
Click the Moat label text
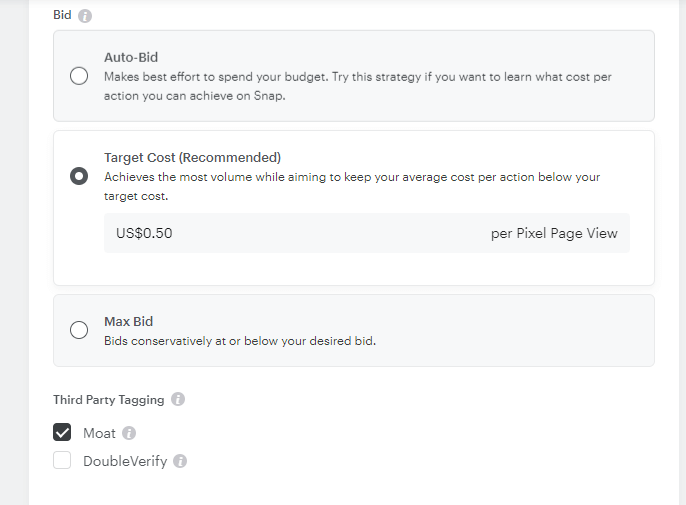coord(99,433)
